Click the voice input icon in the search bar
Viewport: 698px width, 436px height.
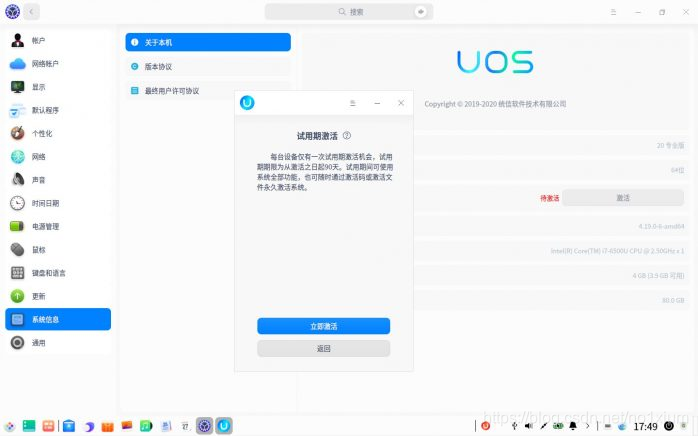pos(420,12)
